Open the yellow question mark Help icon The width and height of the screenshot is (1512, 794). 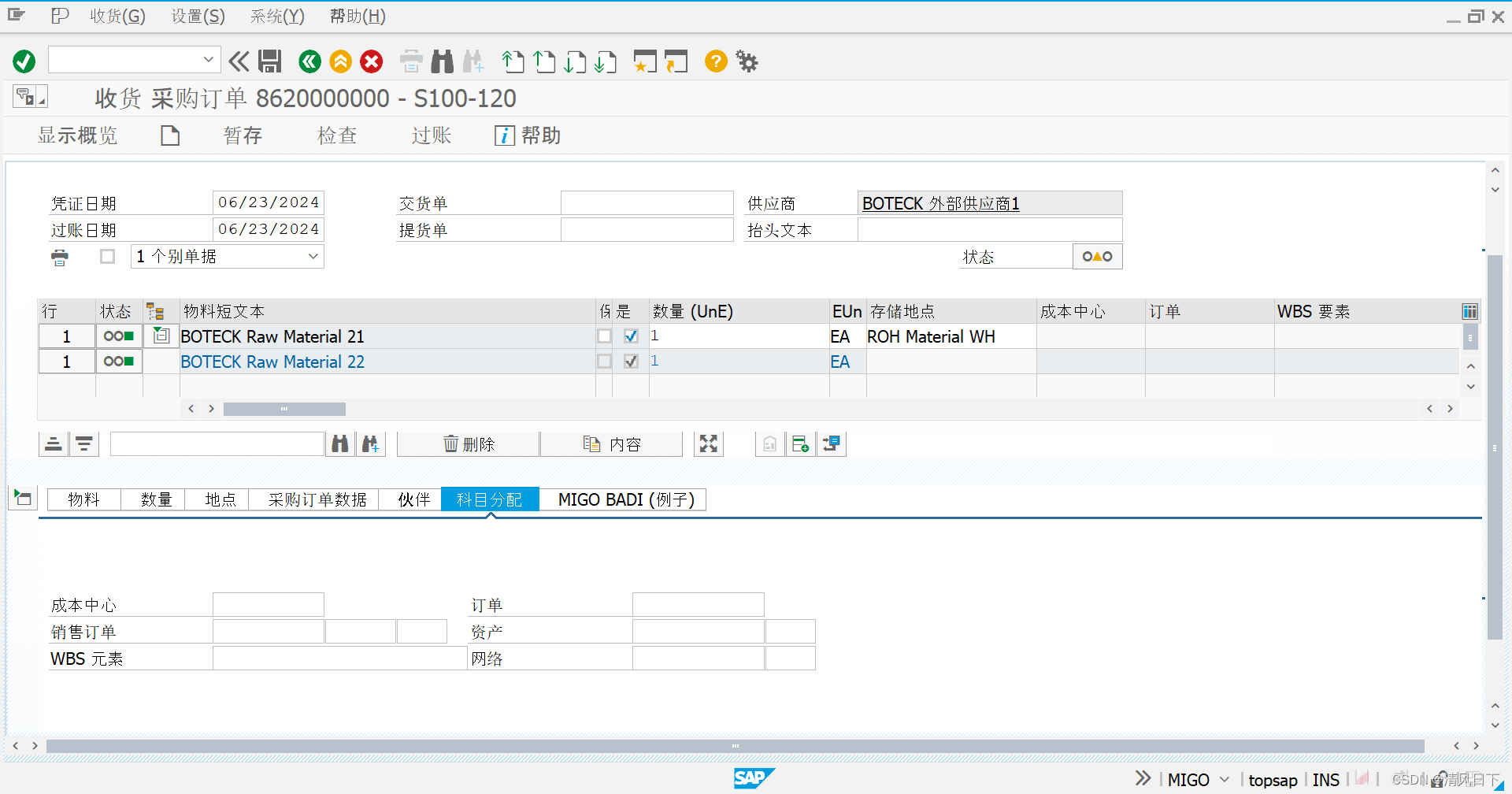[716, 61]
